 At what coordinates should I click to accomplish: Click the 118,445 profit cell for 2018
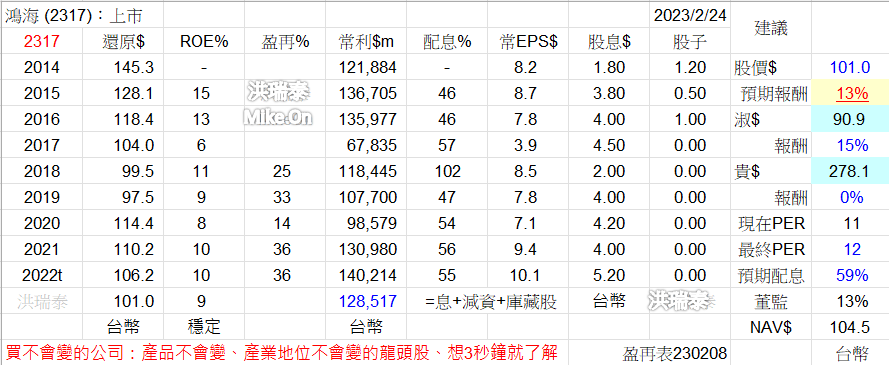[x=368, y=172]
